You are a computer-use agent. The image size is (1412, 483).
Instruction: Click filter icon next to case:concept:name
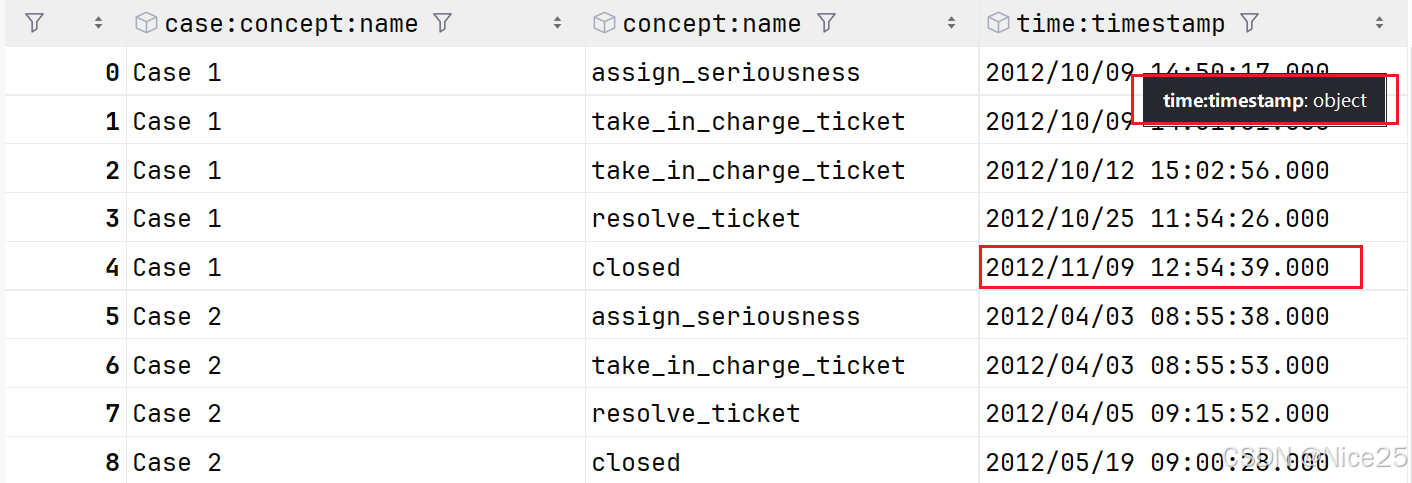[x=443, y=23]
